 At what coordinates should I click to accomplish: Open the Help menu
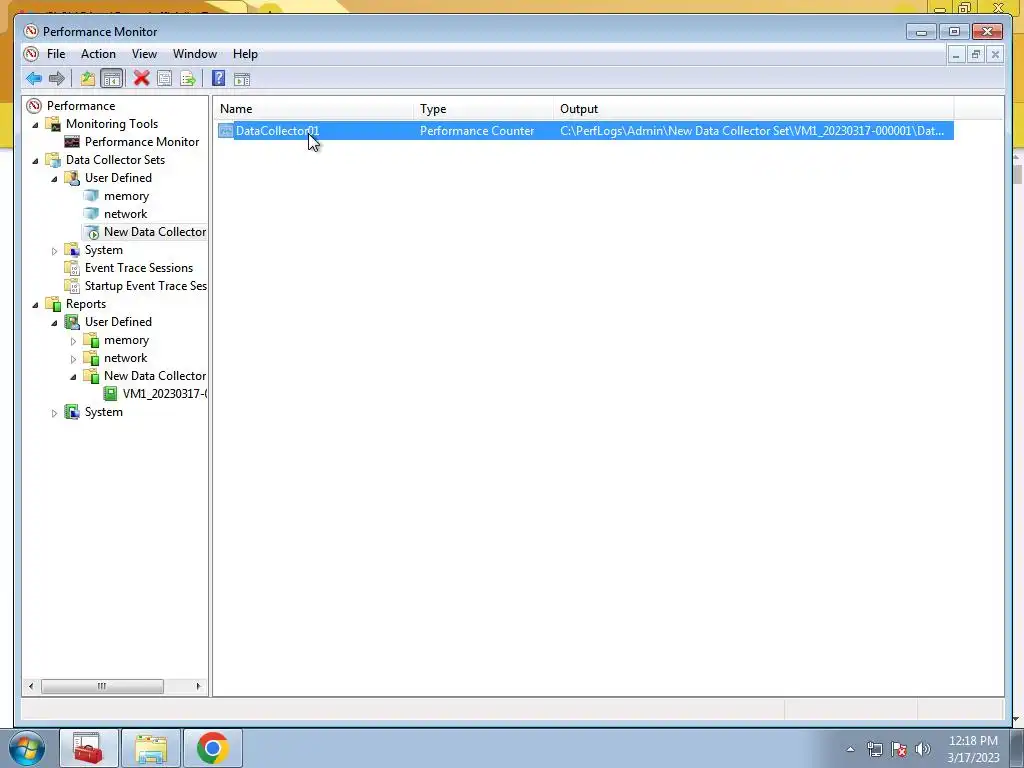coord(246,54)
